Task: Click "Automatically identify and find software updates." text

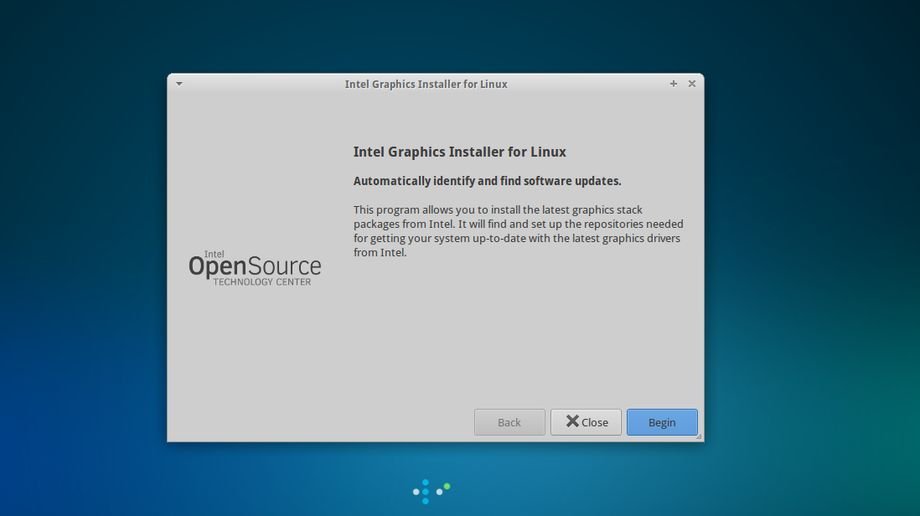Action: coord(487,181)
